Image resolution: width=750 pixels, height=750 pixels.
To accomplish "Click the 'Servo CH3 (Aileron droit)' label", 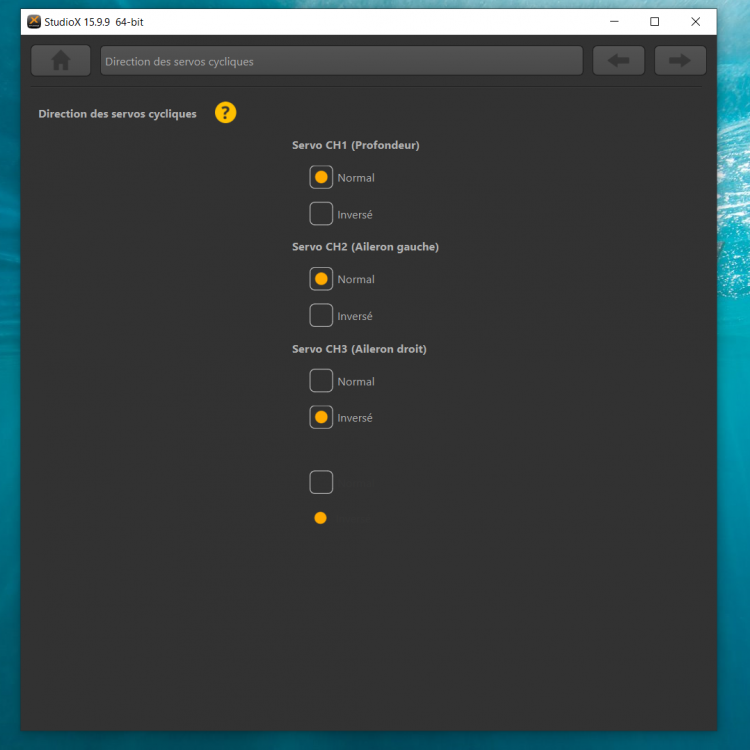I will pyautogui.click(x=359, y=349).
